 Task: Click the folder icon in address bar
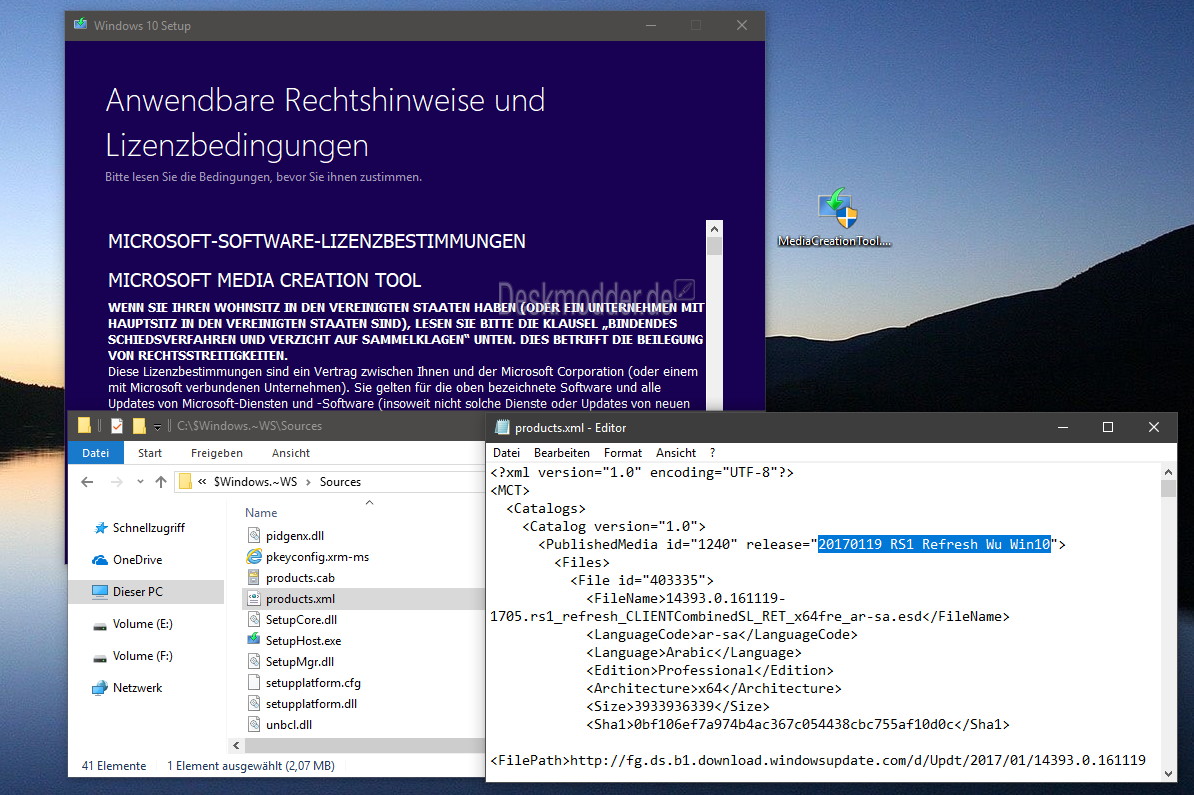185,482
